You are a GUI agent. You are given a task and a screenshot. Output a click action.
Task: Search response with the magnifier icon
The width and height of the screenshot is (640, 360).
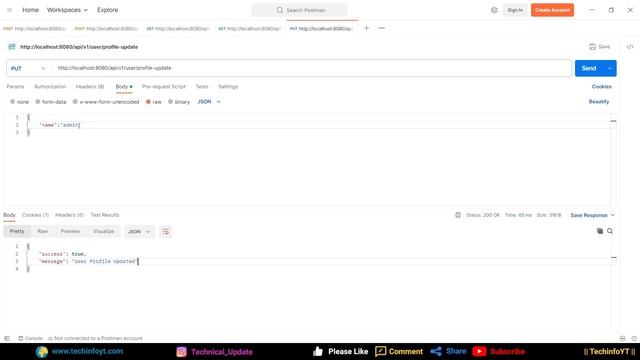point(610,231)
